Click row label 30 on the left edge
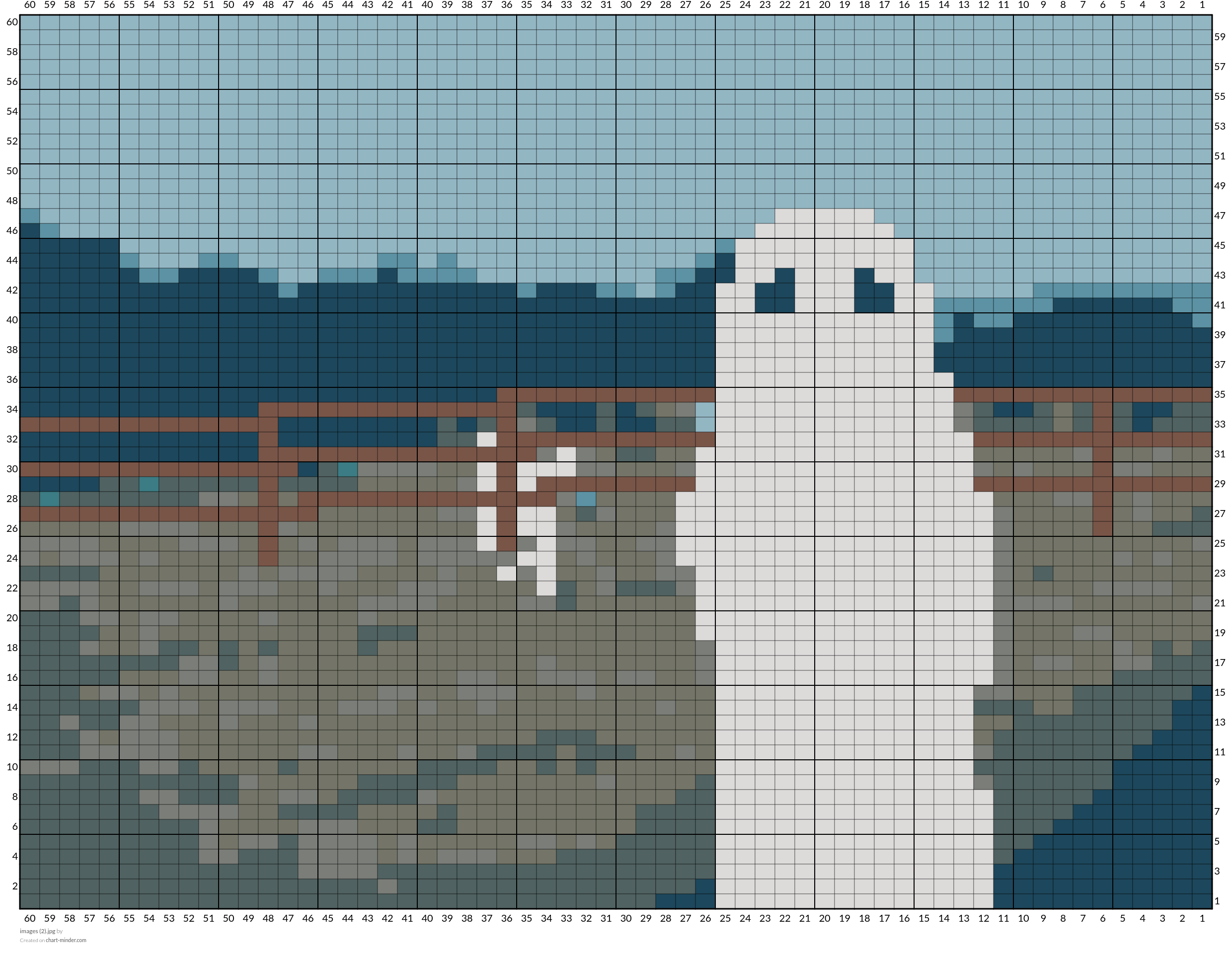 pyautogui.click(x=12, y=469)
